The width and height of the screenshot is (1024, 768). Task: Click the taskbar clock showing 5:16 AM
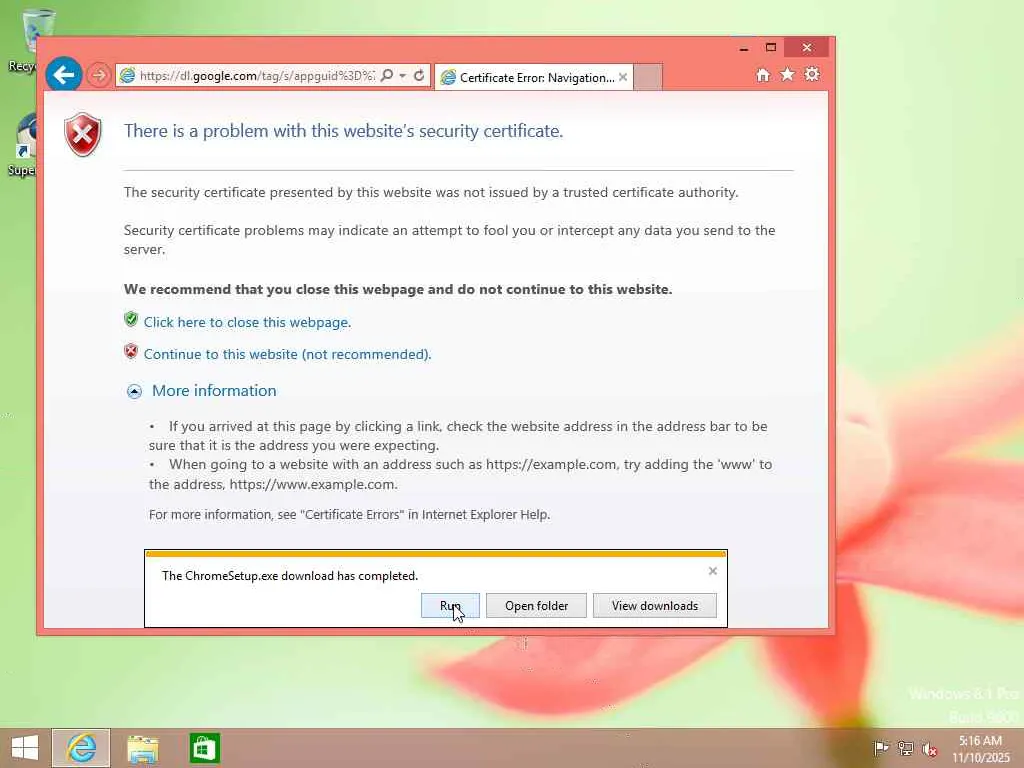pyautogui.click(x=980, y=748)
